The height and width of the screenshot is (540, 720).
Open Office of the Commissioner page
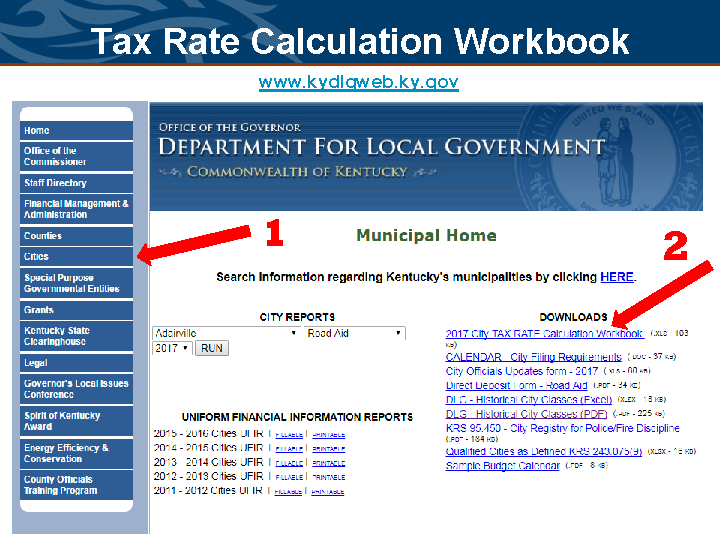[x=76, y=156]
